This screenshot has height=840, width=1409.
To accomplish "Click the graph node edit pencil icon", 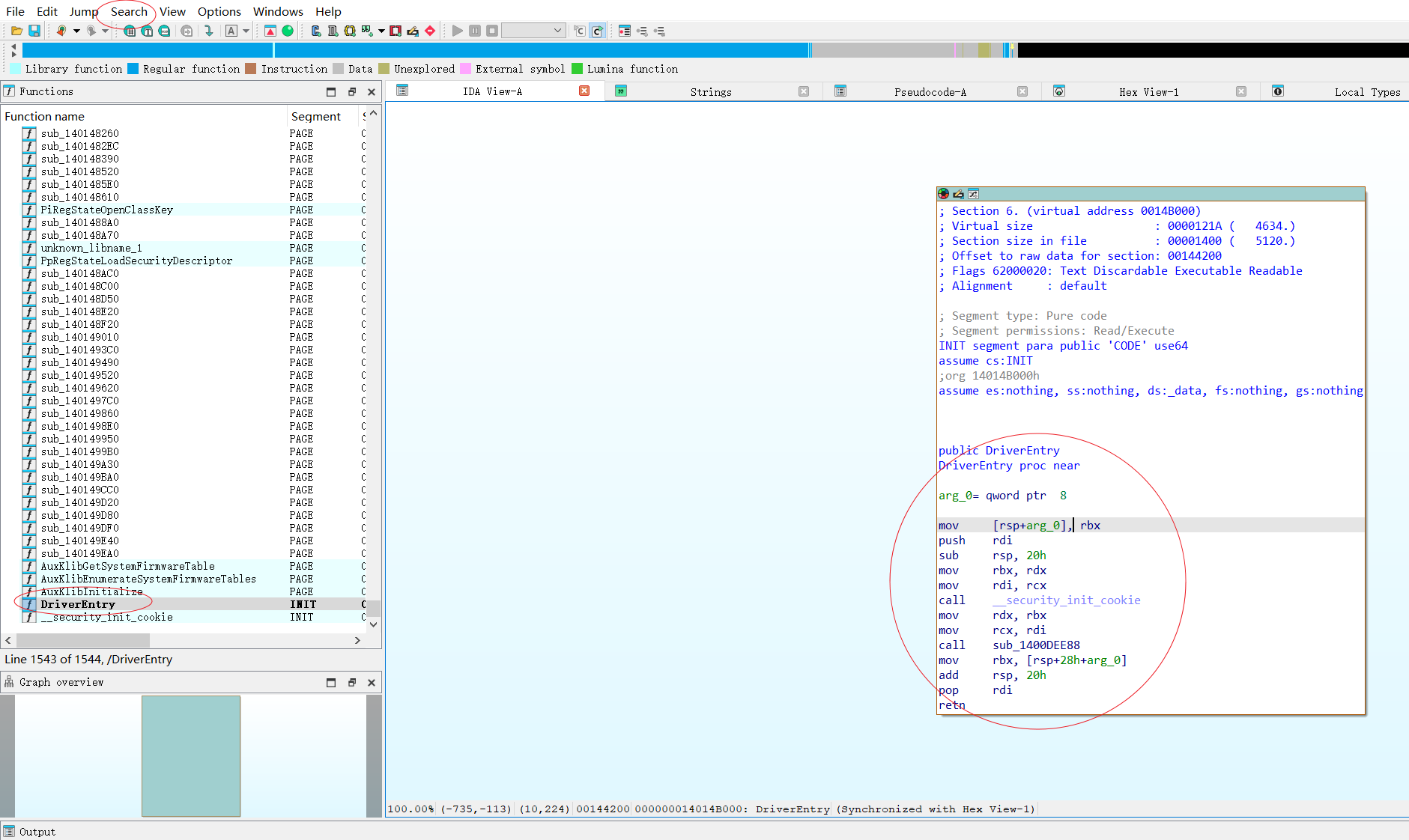I will click(959, 194).
